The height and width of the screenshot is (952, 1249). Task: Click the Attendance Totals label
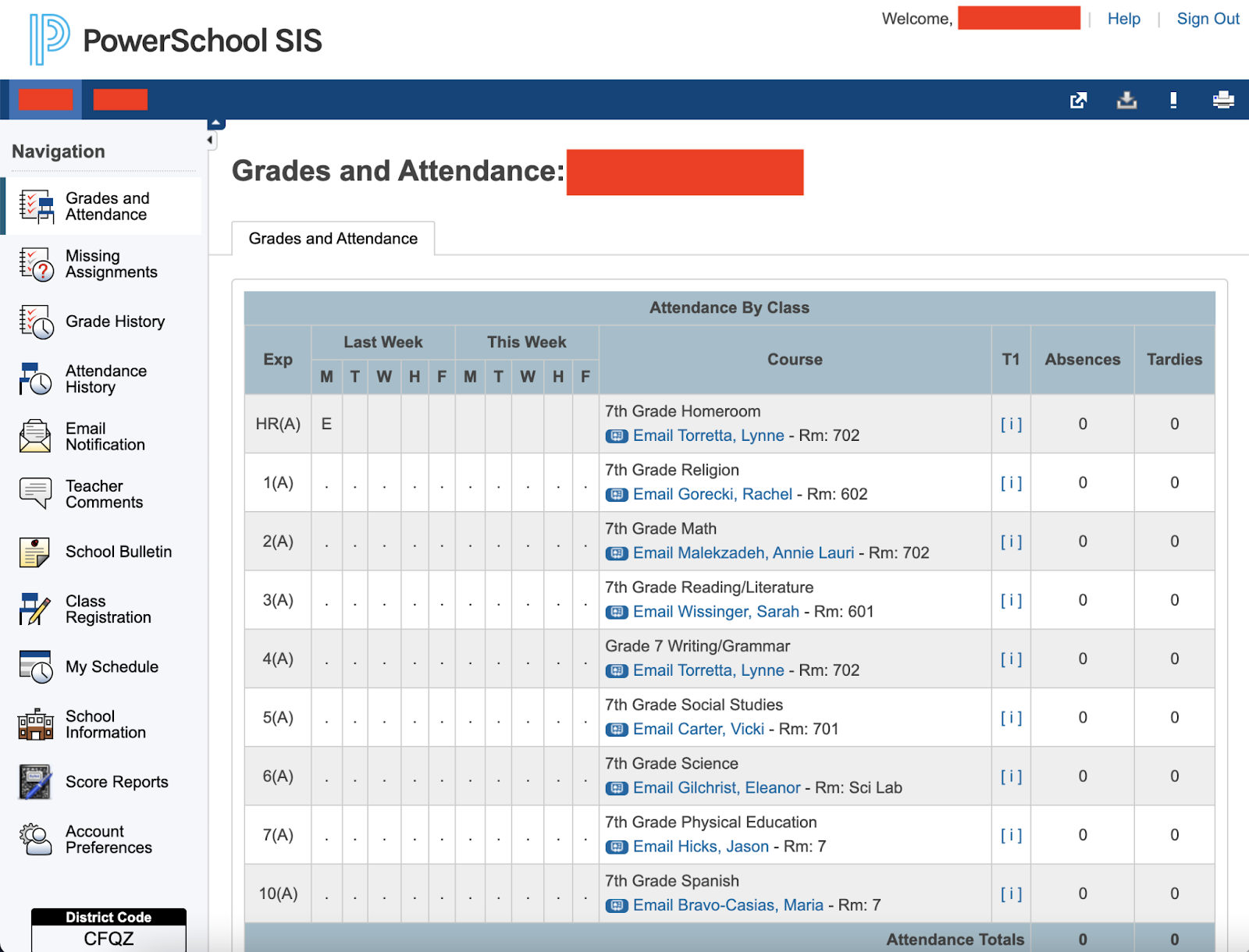point(955,940)
